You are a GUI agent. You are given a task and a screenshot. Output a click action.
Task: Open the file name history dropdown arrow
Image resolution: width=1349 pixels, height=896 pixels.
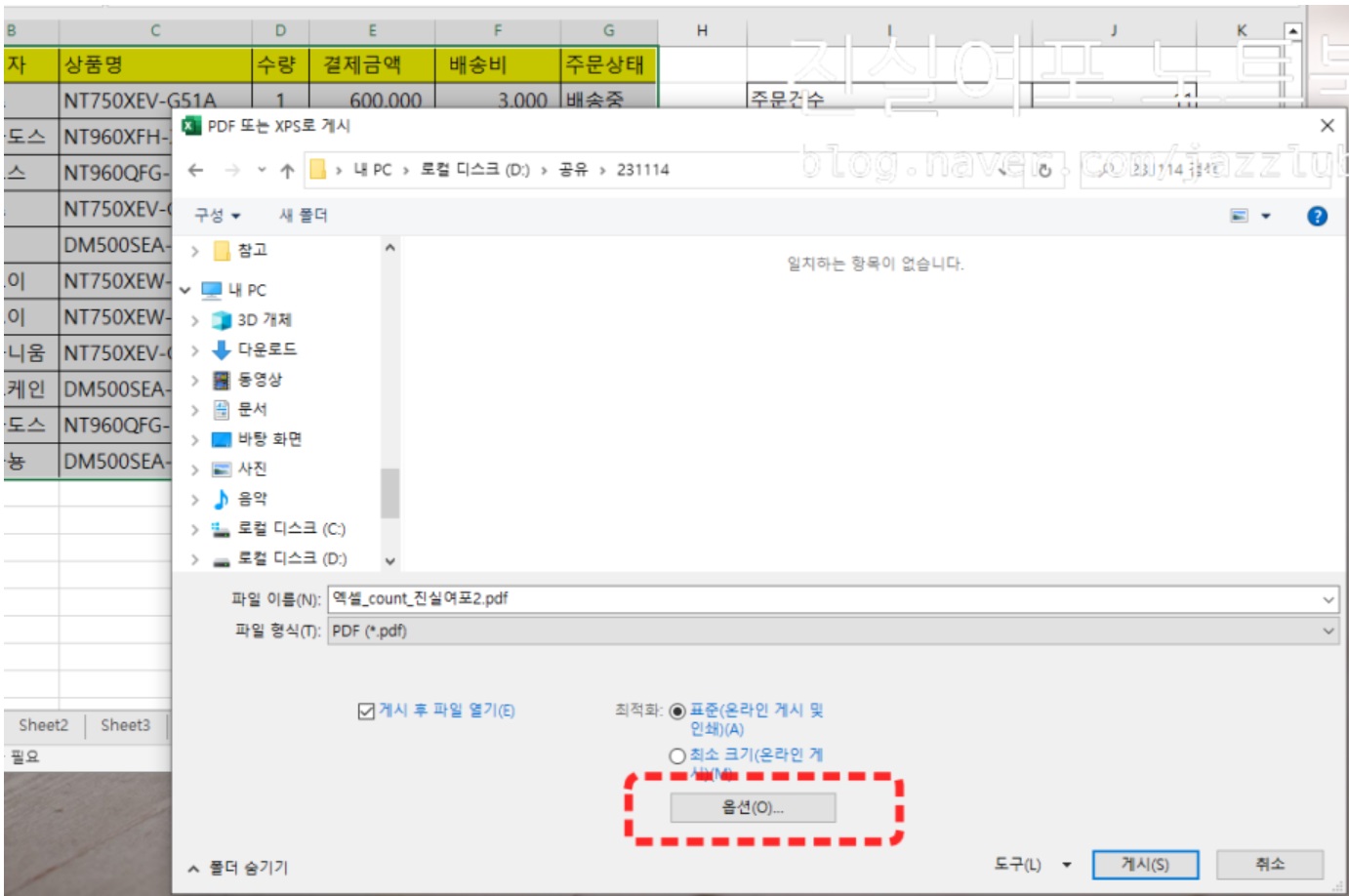1328,599
